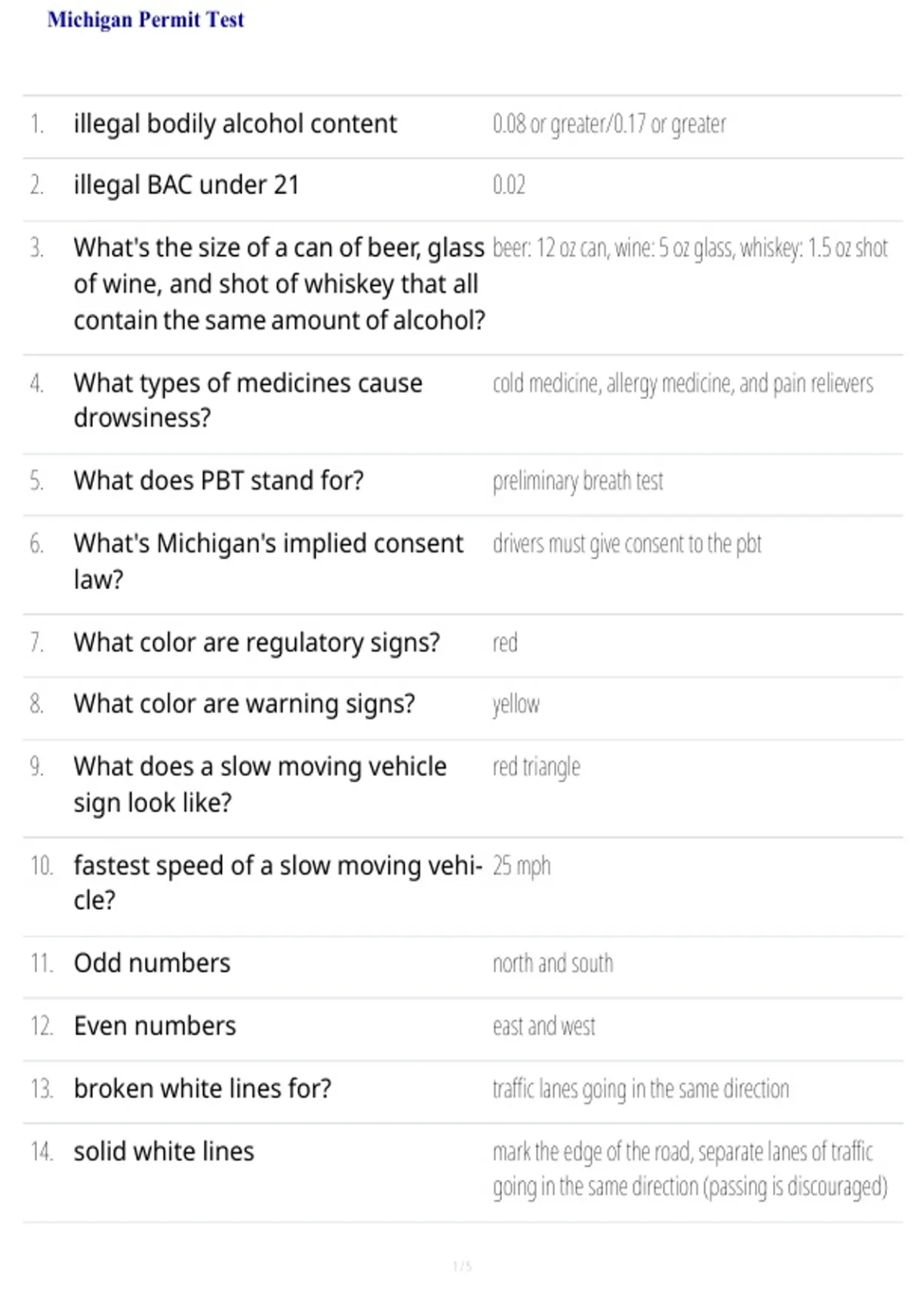Image resolution: width=924 pixels, height=1309 pixels.
Task: Select the 'Odd numbers' term
Action: (152, 963)
